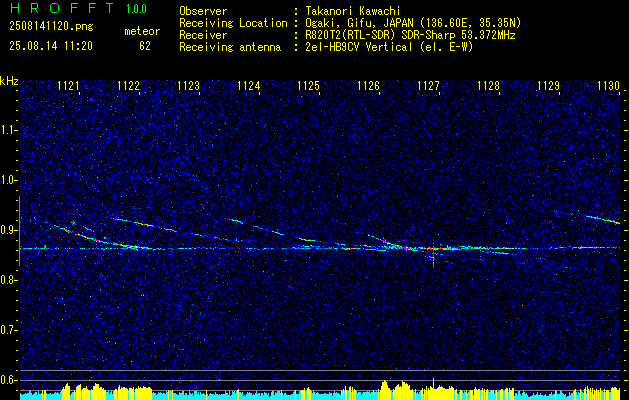
Task: Click the Observer label
Action: (203, 11)
